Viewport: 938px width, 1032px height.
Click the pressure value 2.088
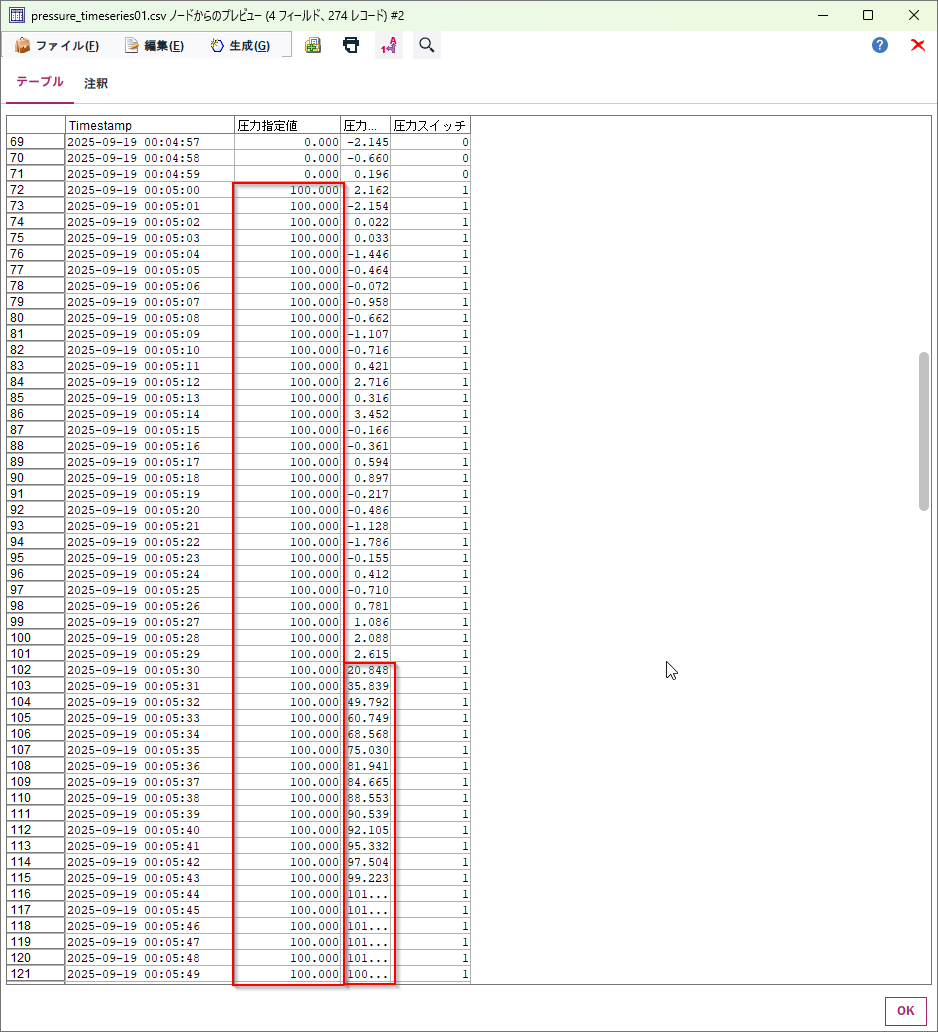(x=371, y=638)
